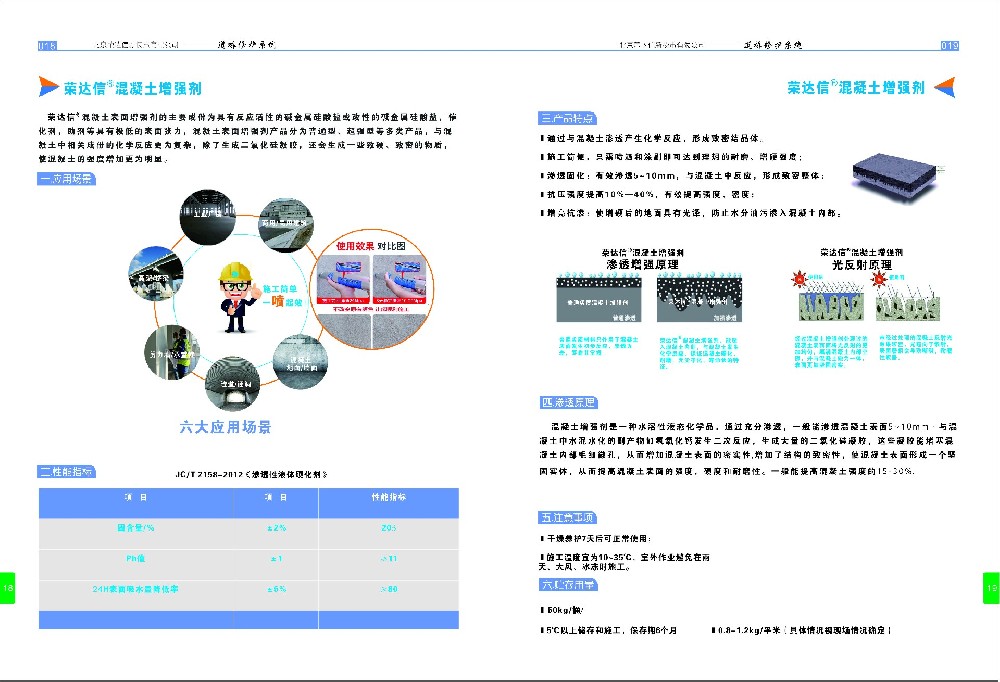Click the bullet line mentioning 10%—40%
Image resolution: width=1000 pixels, height=682 pixels.
click(647, 195)
